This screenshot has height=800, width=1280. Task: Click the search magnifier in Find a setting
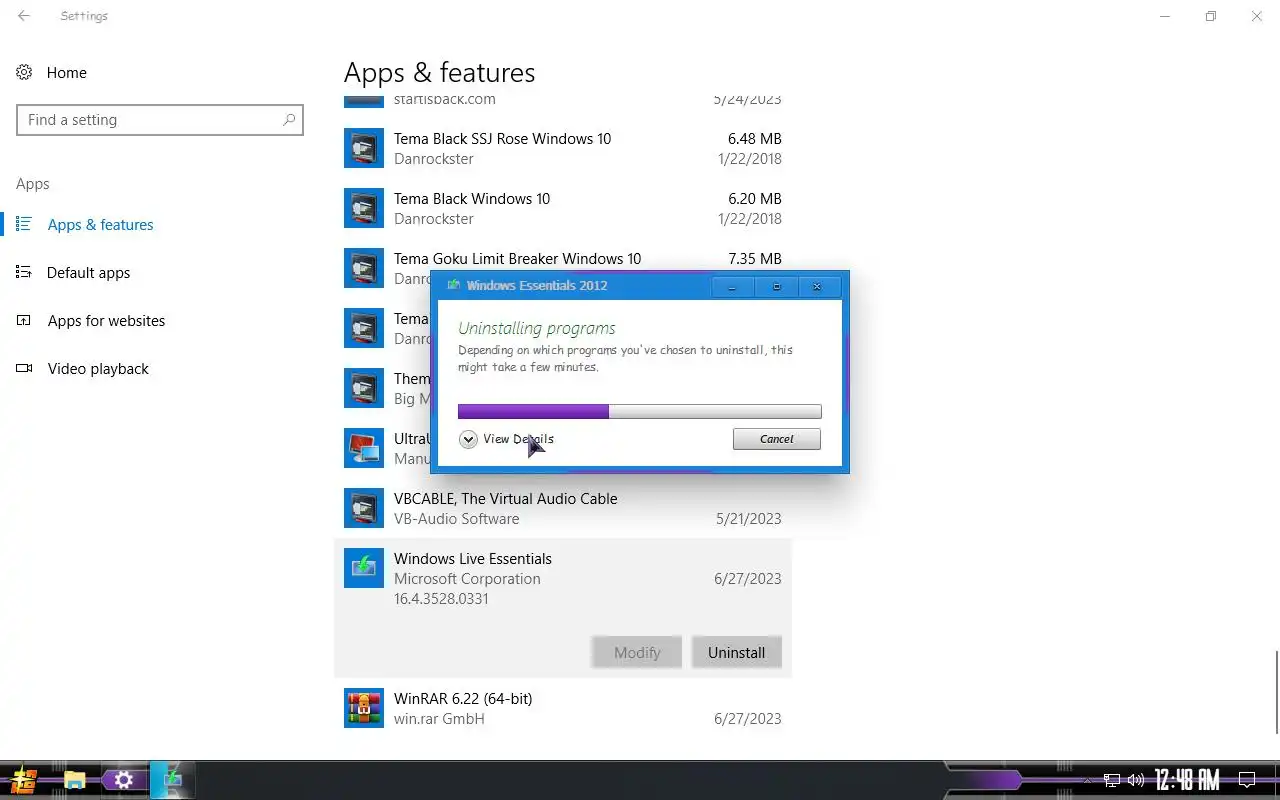pos(289,119)
